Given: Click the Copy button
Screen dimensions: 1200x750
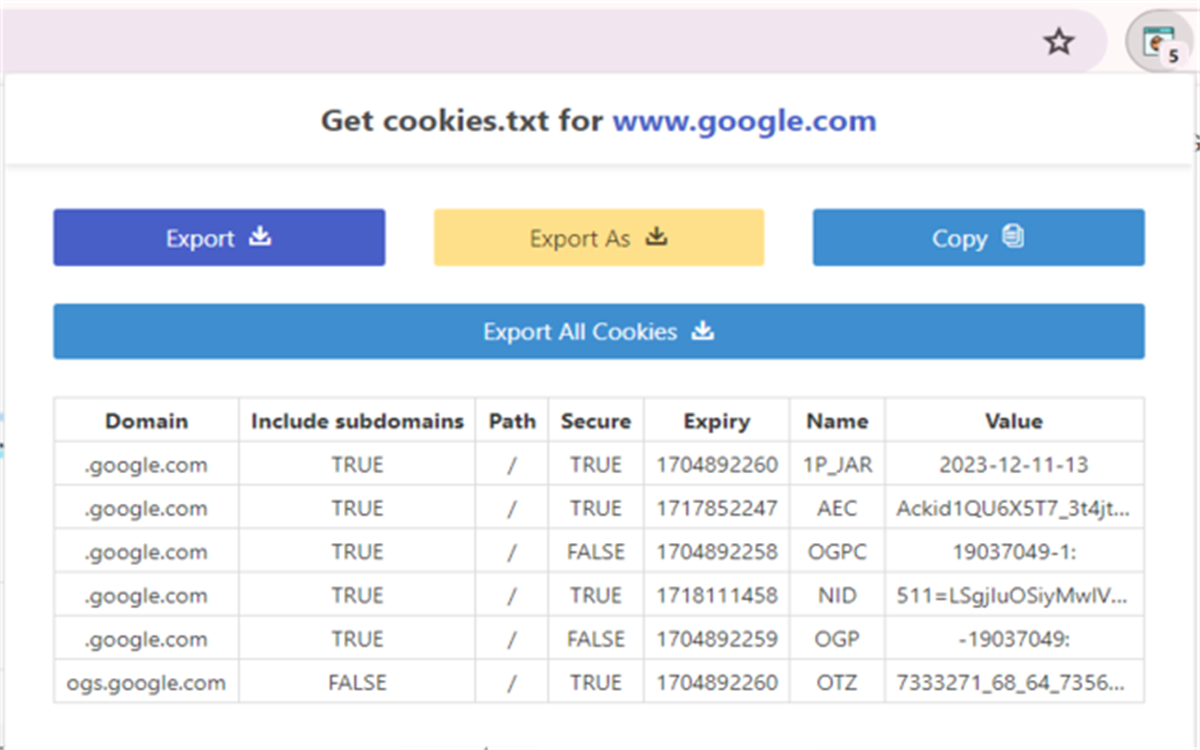Looking at the screenshot, I should 978,238.
